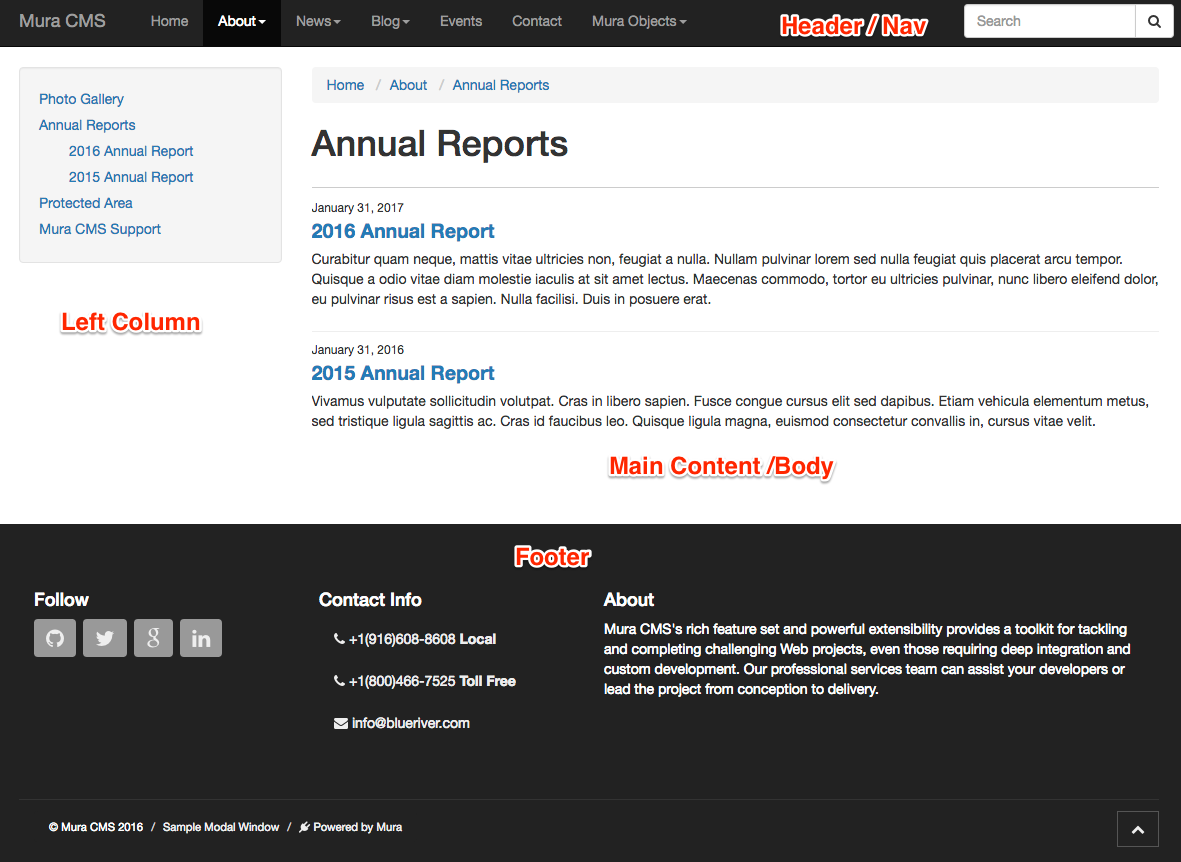This screenshot has width=1181, height=862.
Task: Click Annual Reports in the breadcrumb
Action: point(501,85)
